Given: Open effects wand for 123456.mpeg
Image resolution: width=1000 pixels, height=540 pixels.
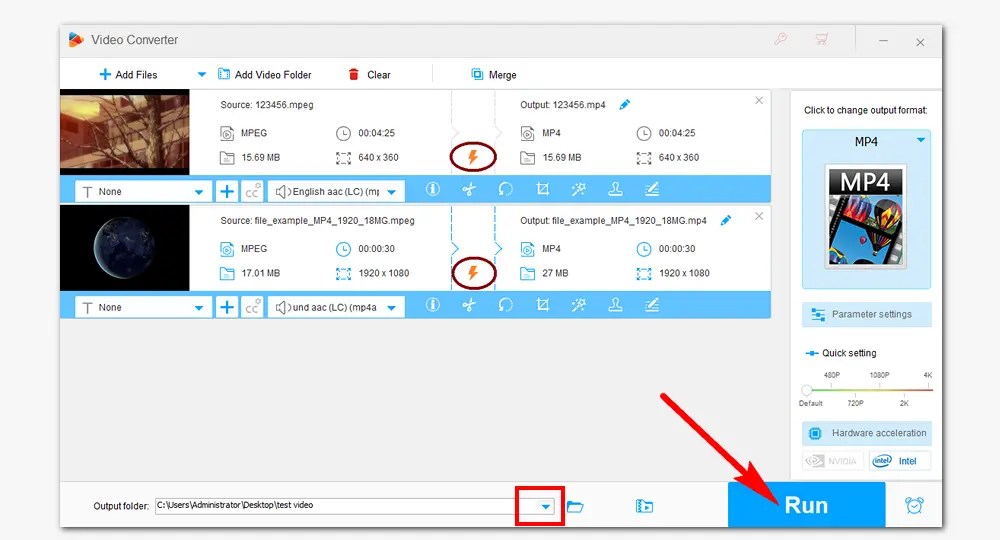Looking at the screenshot, I should (x=578, y=189).
